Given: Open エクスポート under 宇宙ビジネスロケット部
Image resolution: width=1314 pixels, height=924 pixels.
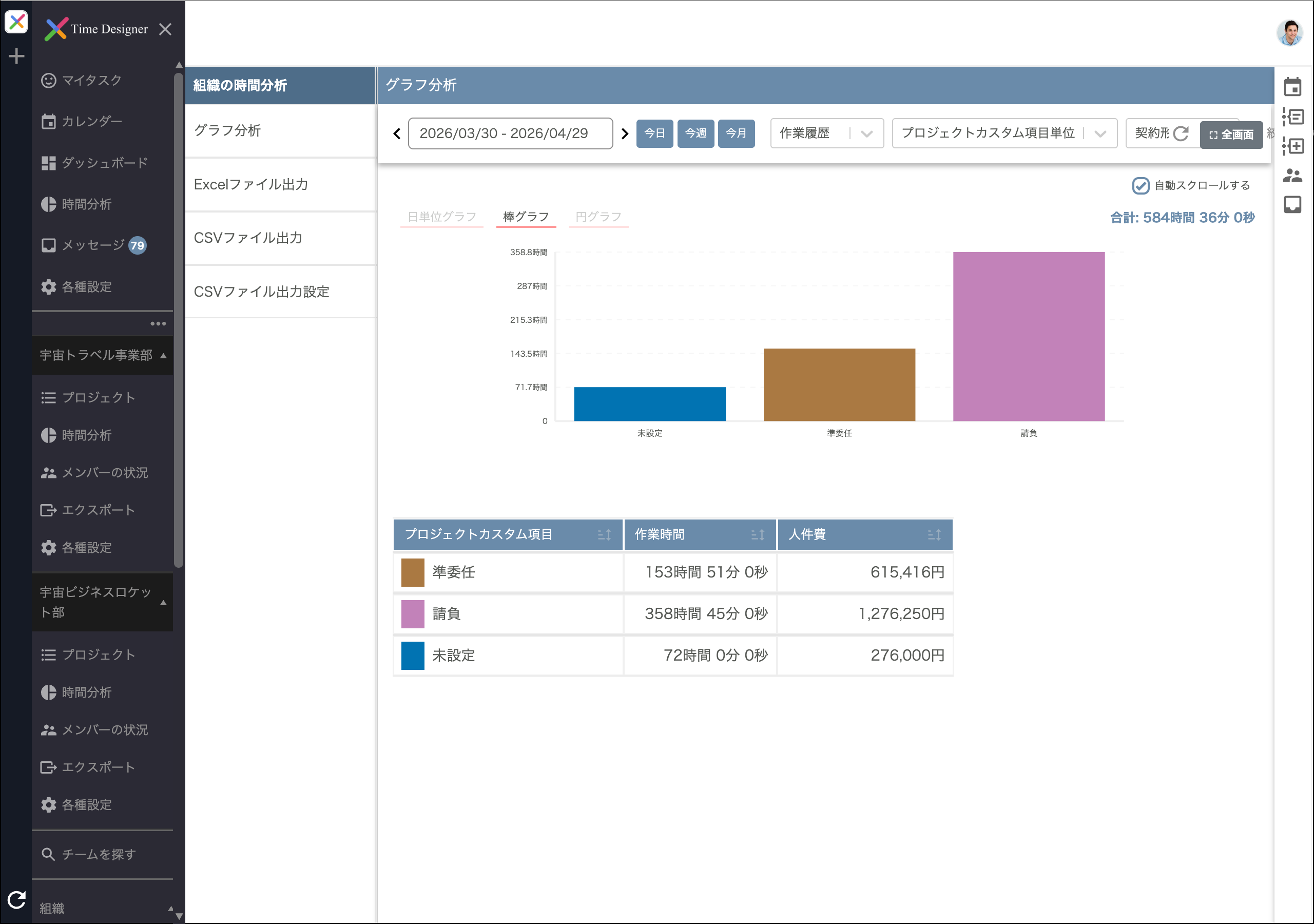Looking at the screenshot, I should [103, 767].
